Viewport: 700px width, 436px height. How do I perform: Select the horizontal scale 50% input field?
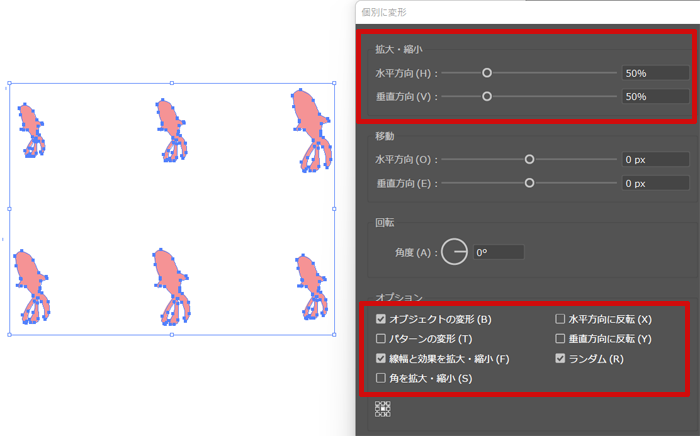(x=654, y=73)
